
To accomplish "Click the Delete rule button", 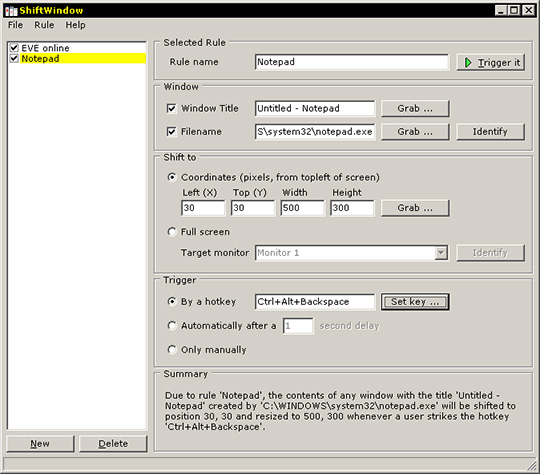I will click(x=113, y=444).
